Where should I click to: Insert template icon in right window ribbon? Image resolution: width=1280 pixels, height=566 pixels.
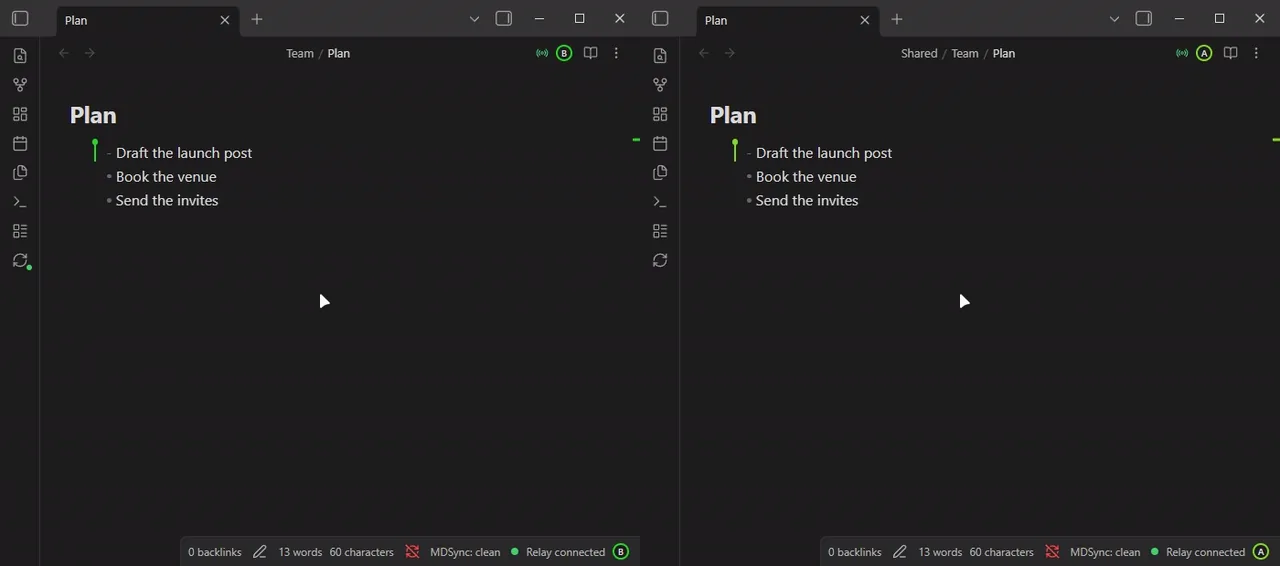(660, 172)
